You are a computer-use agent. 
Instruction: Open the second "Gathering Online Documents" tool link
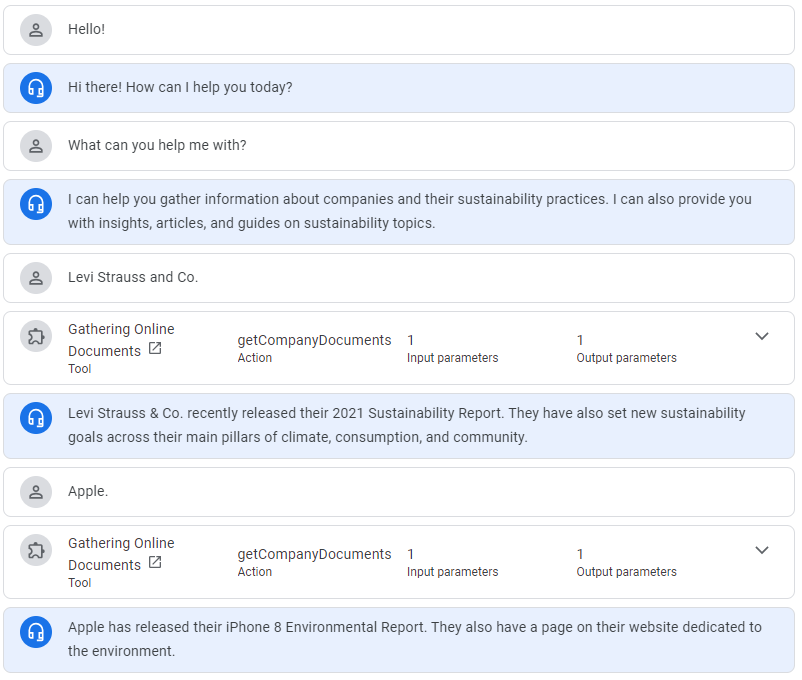[120, 553]
